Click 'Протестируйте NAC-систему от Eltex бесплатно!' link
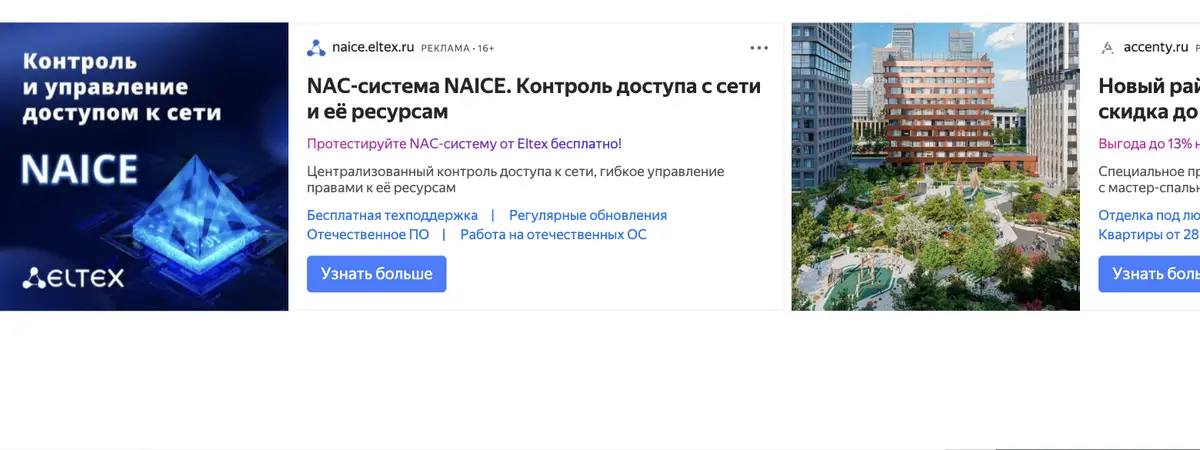This screenshot has height=450, width=1200. [464, 144]
